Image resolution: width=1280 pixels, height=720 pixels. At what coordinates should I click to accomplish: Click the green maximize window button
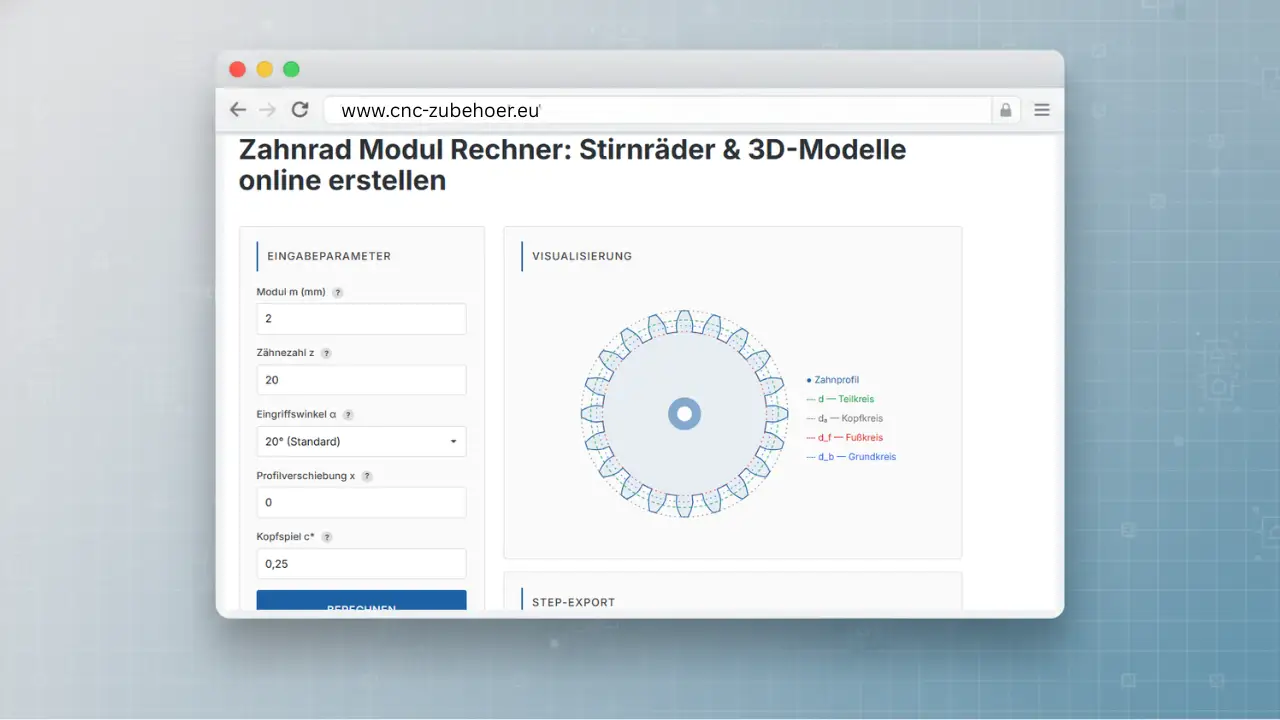291,69
